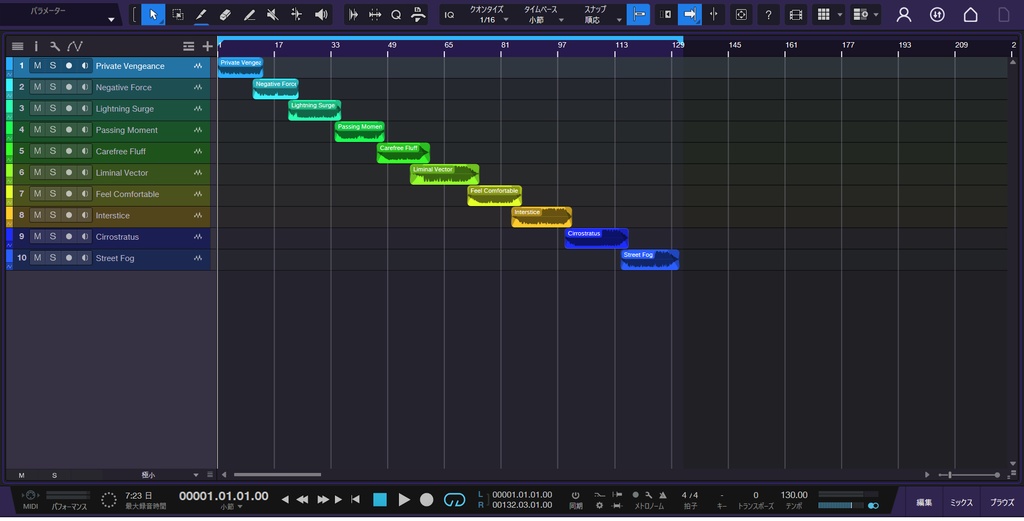Image resolution: width=1024 pixels, height=521 pixels.
Task: Toggle Snap to grid button
Action: pos(638,14)
